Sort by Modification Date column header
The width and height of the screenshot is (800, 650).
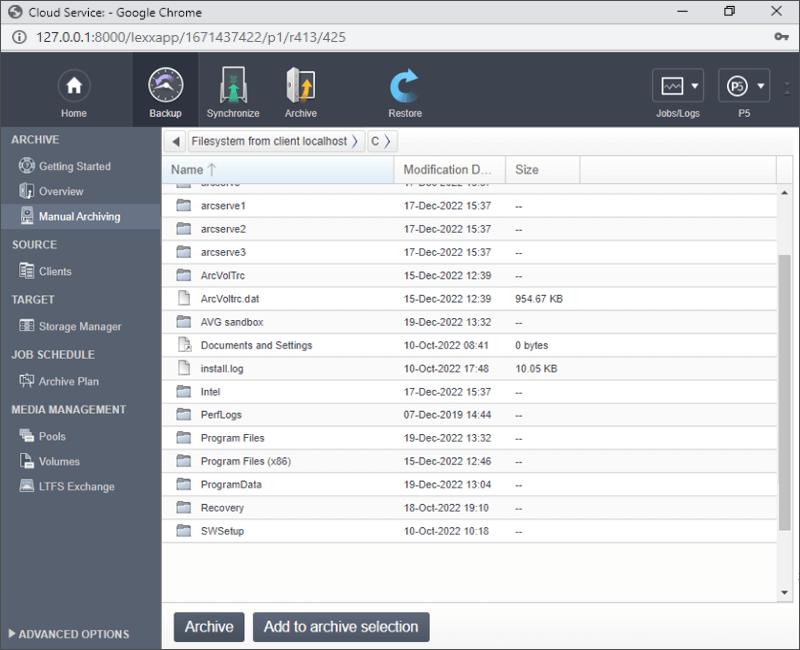(449, 169)
